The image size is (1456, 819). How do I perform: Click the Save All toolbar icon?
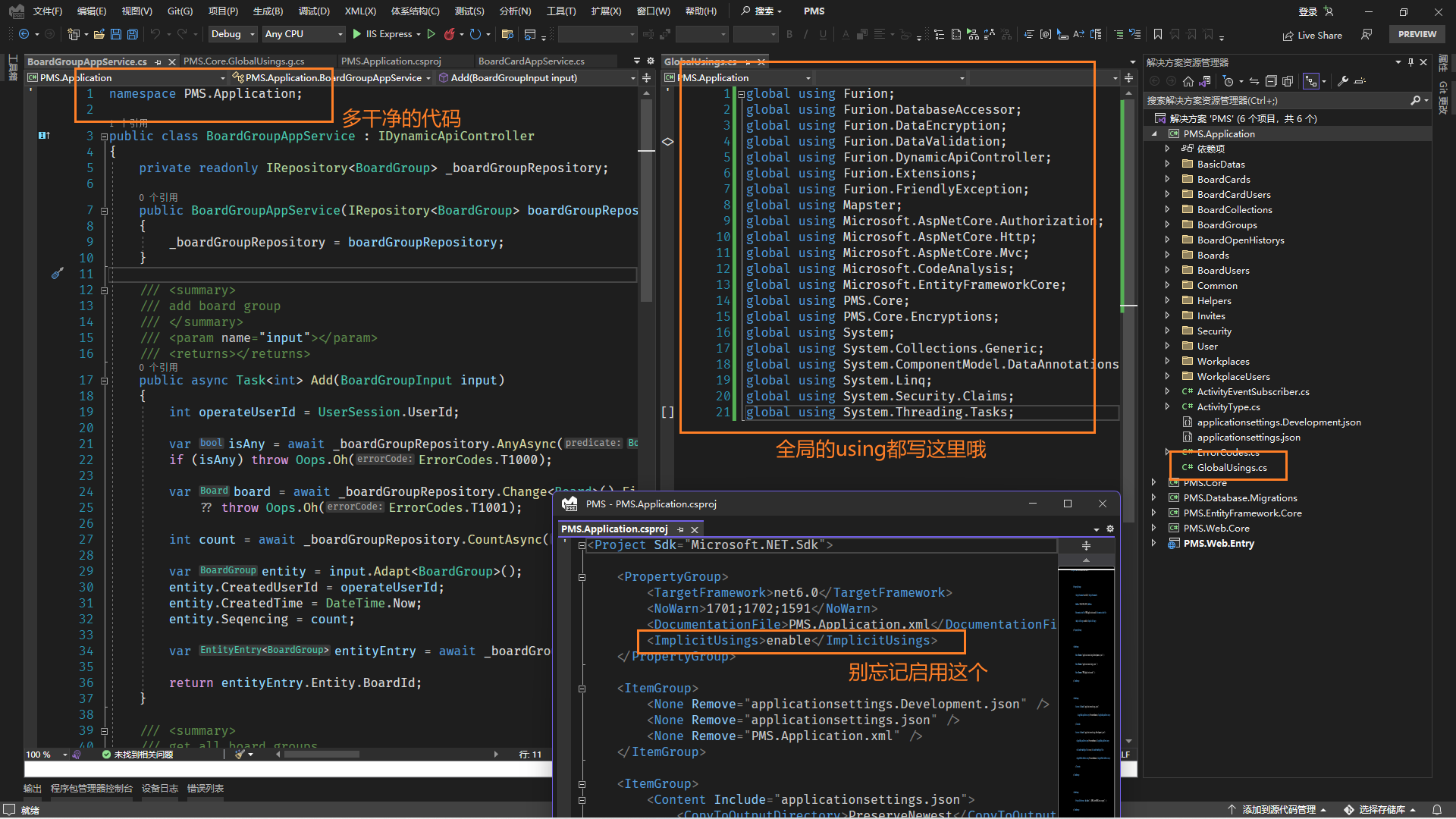coord(133,34)
